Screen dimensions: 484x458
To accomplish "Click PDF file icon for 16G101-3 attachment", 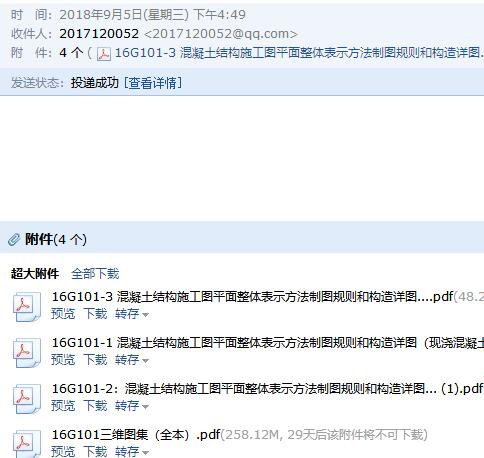I will coord(27,307).
